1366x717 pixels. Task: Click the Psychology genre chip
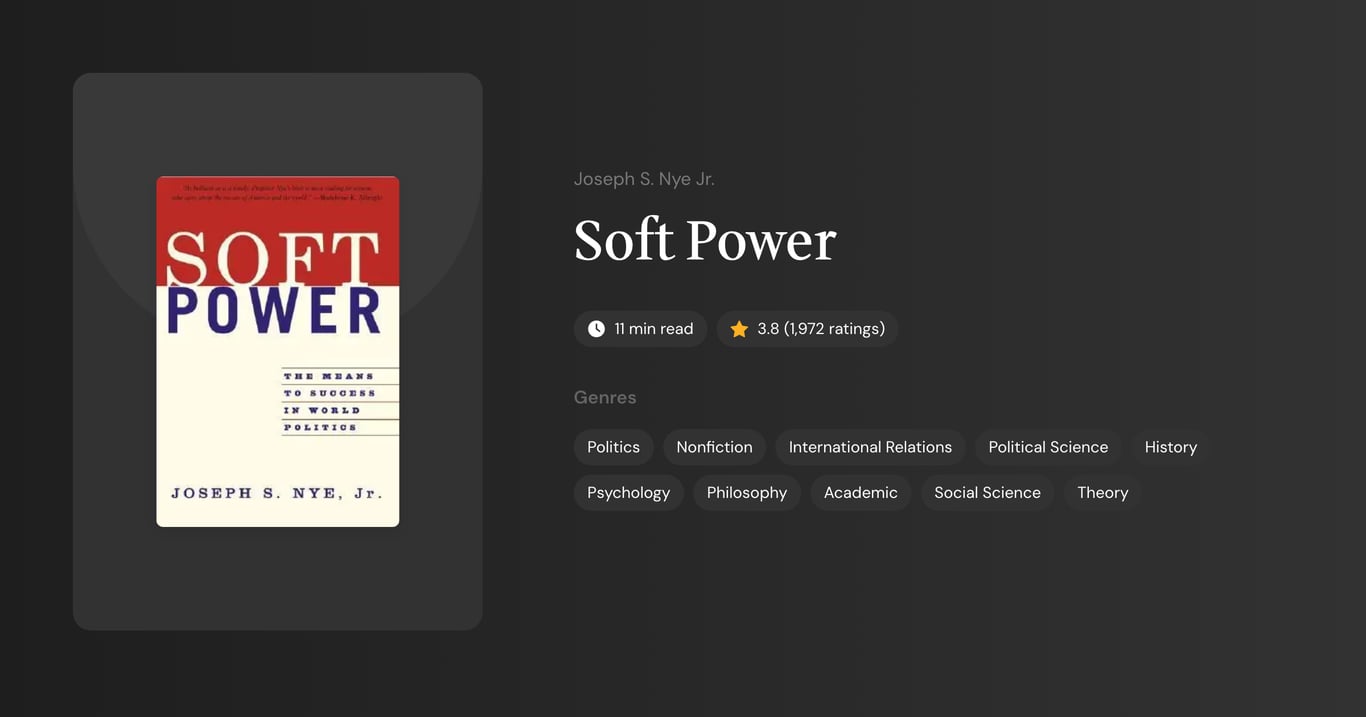[x=628, y=492]
